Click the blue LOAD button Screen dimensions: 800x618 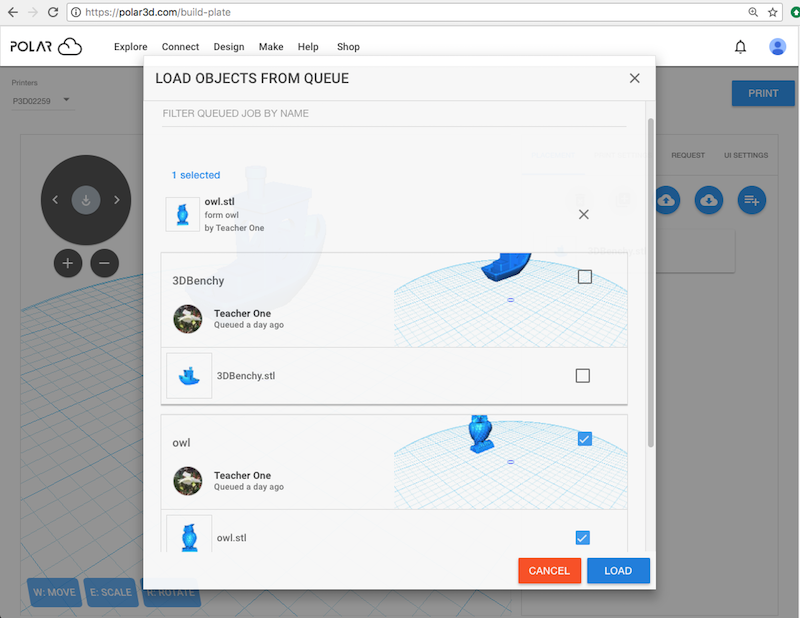coord(618,571)
